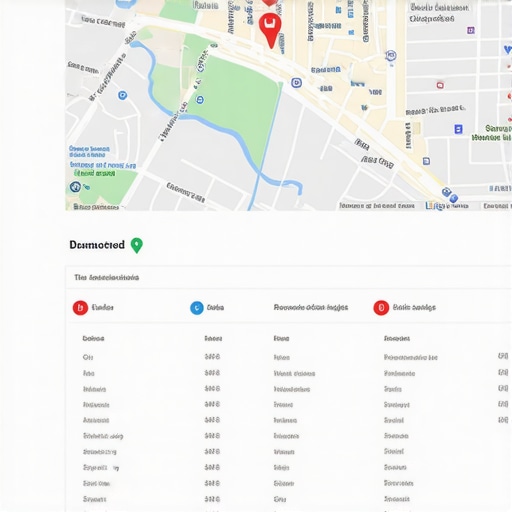
Task: Click the blue circular marker west of the river
Action: coord(123,96)
